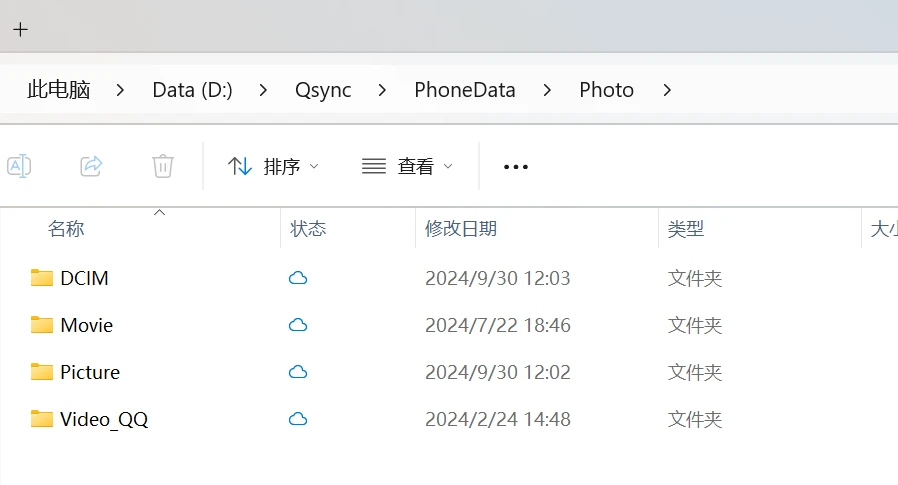
Task: Select the Video_QQ folder name
Action: click(104, 419)
